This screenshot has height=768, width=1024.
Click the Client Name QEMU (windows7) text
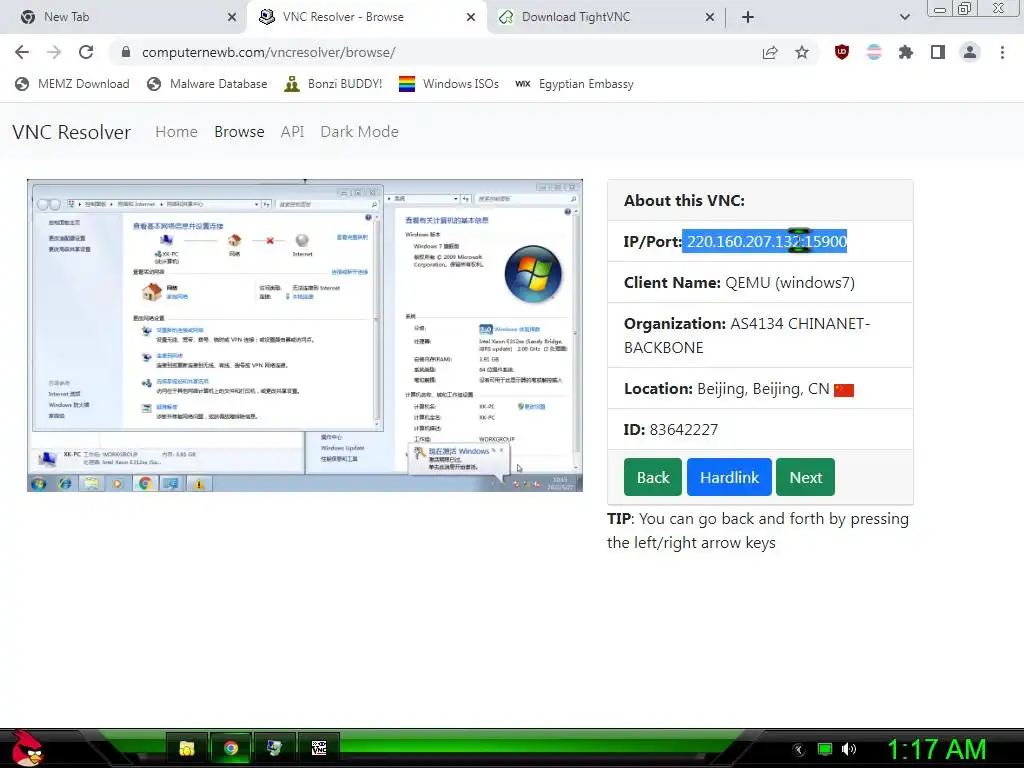coord(739,283)
